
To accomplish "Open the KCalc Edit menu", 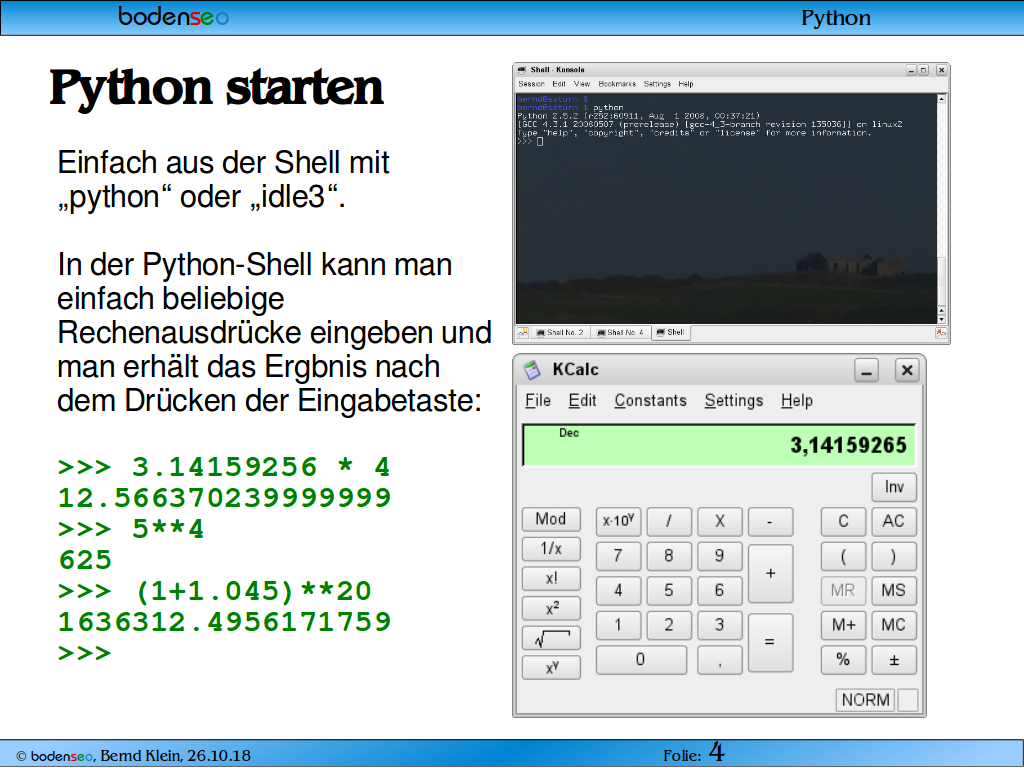I will pyautogui.click(x=582, y=400).
